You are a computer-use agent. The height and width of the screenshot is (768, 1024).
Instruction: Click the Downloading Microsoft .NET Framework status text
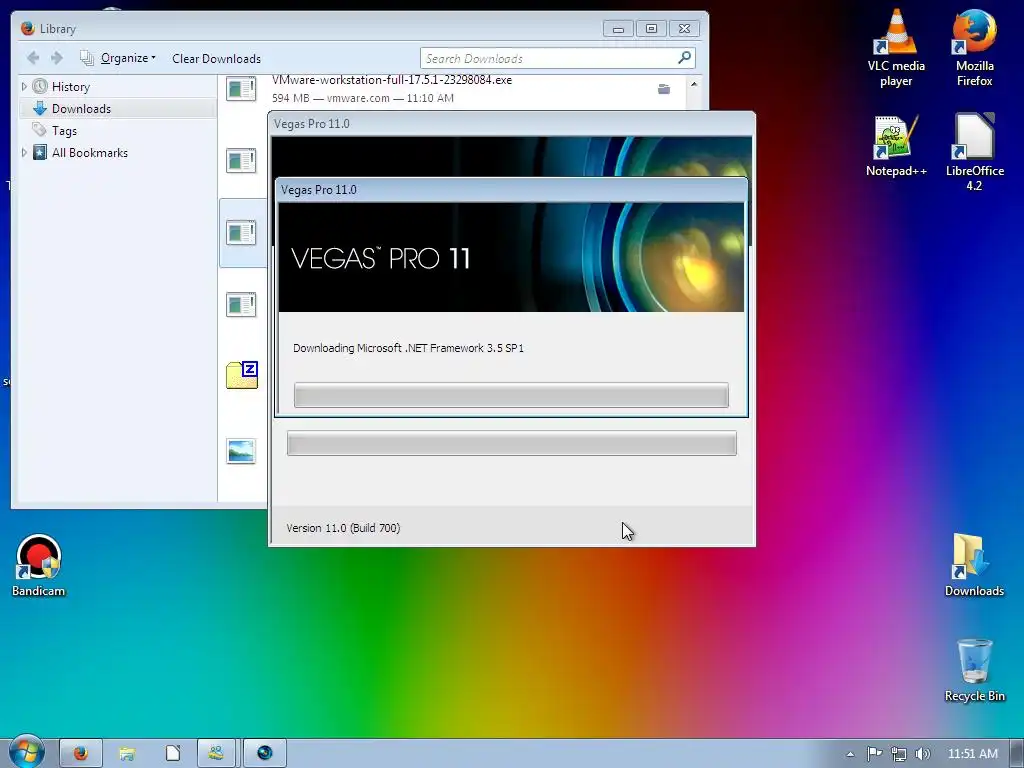click(408, 348)
